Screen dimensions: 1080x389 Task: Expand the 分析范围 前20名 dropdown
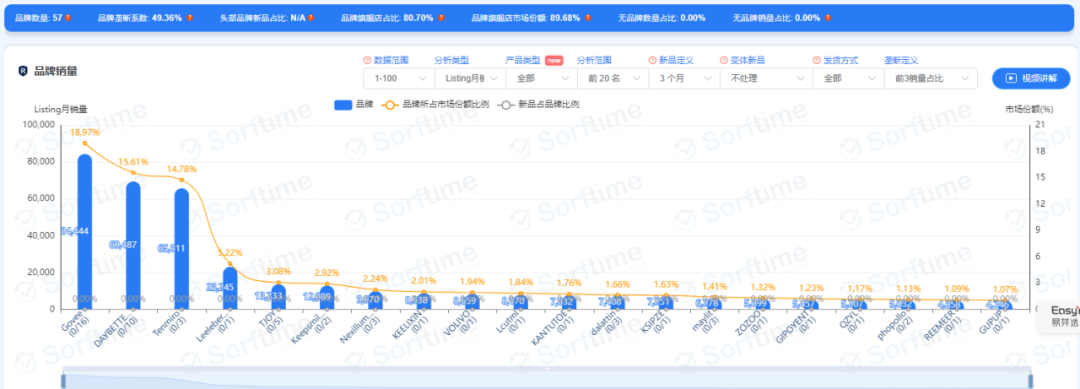coord(612,78)
